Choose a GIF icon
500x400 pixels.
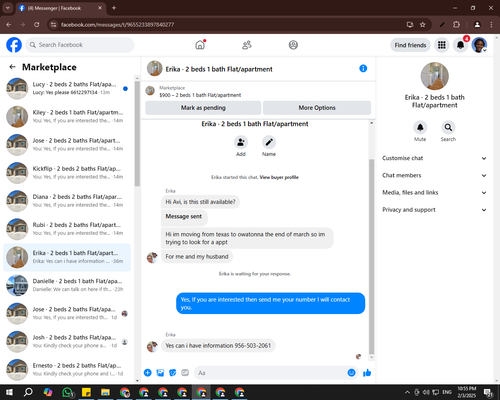click(185, 373)
